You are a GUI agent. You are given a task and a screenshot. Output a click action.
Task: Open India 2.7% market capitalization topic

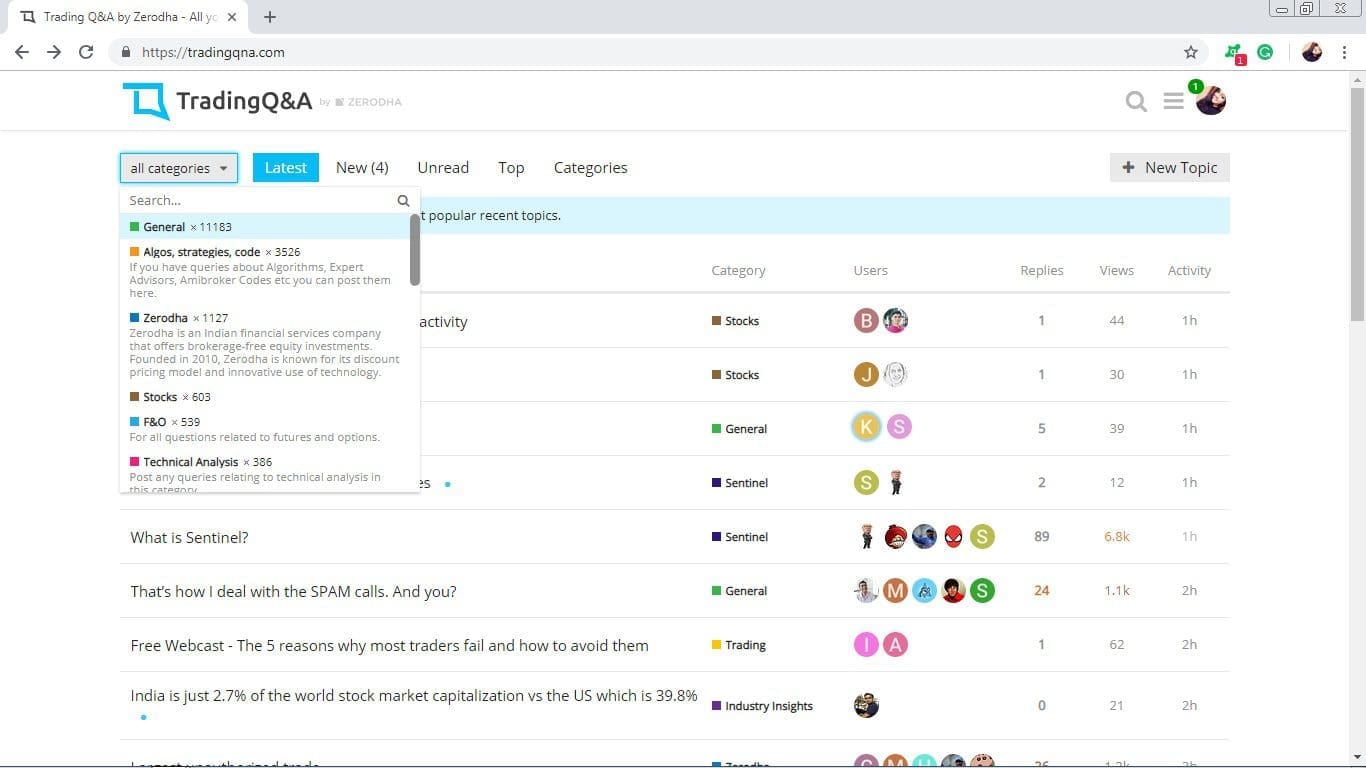tap(414, 695)
